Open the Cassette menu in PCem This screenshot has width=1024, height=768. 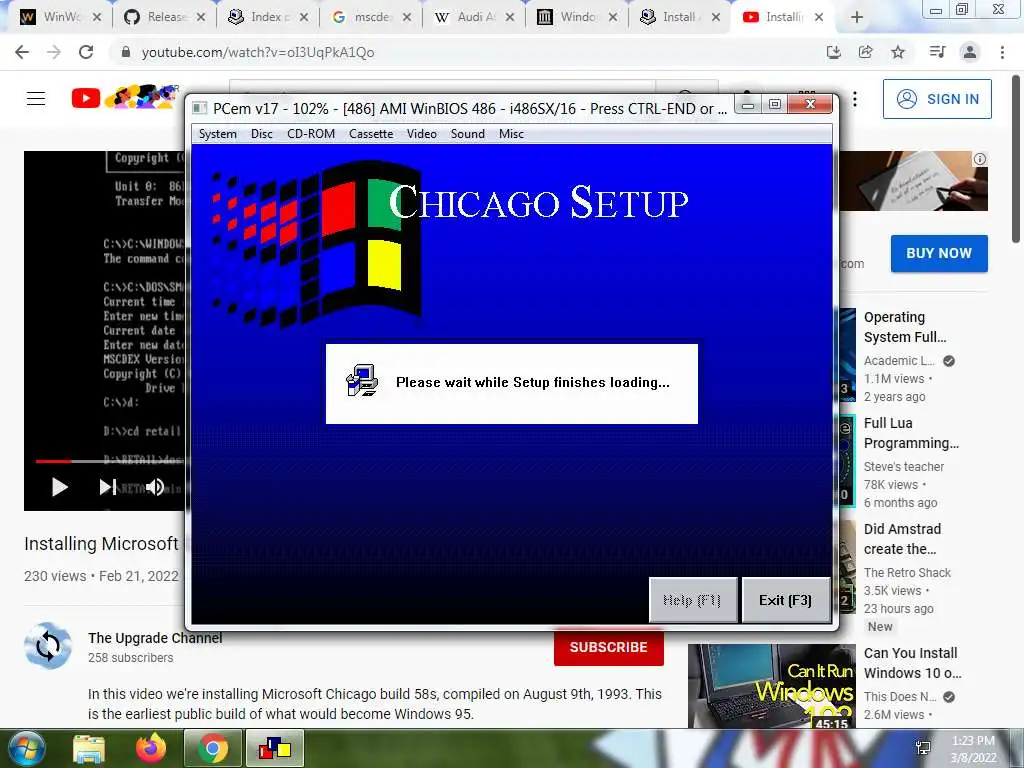(x=371, y=134)
